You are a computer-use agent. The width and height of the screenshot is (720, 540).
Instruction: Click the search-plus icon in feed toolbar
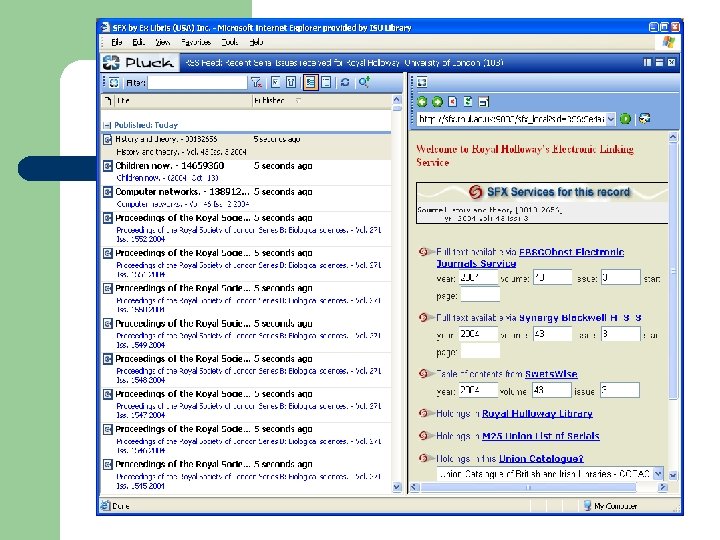point(364,83)
